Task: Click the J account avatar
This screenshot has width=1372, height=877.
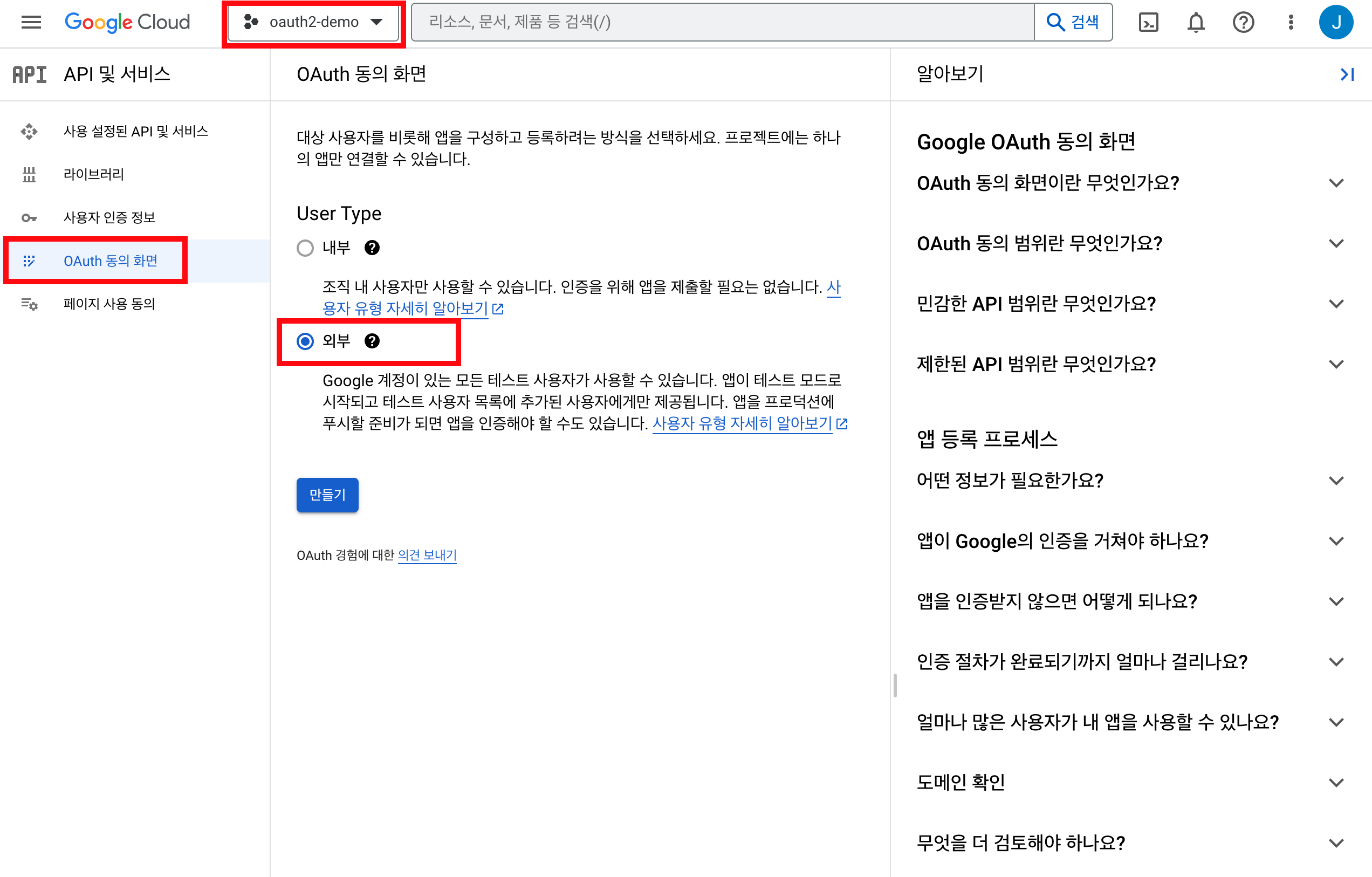Action: (x=1336, y=22)
